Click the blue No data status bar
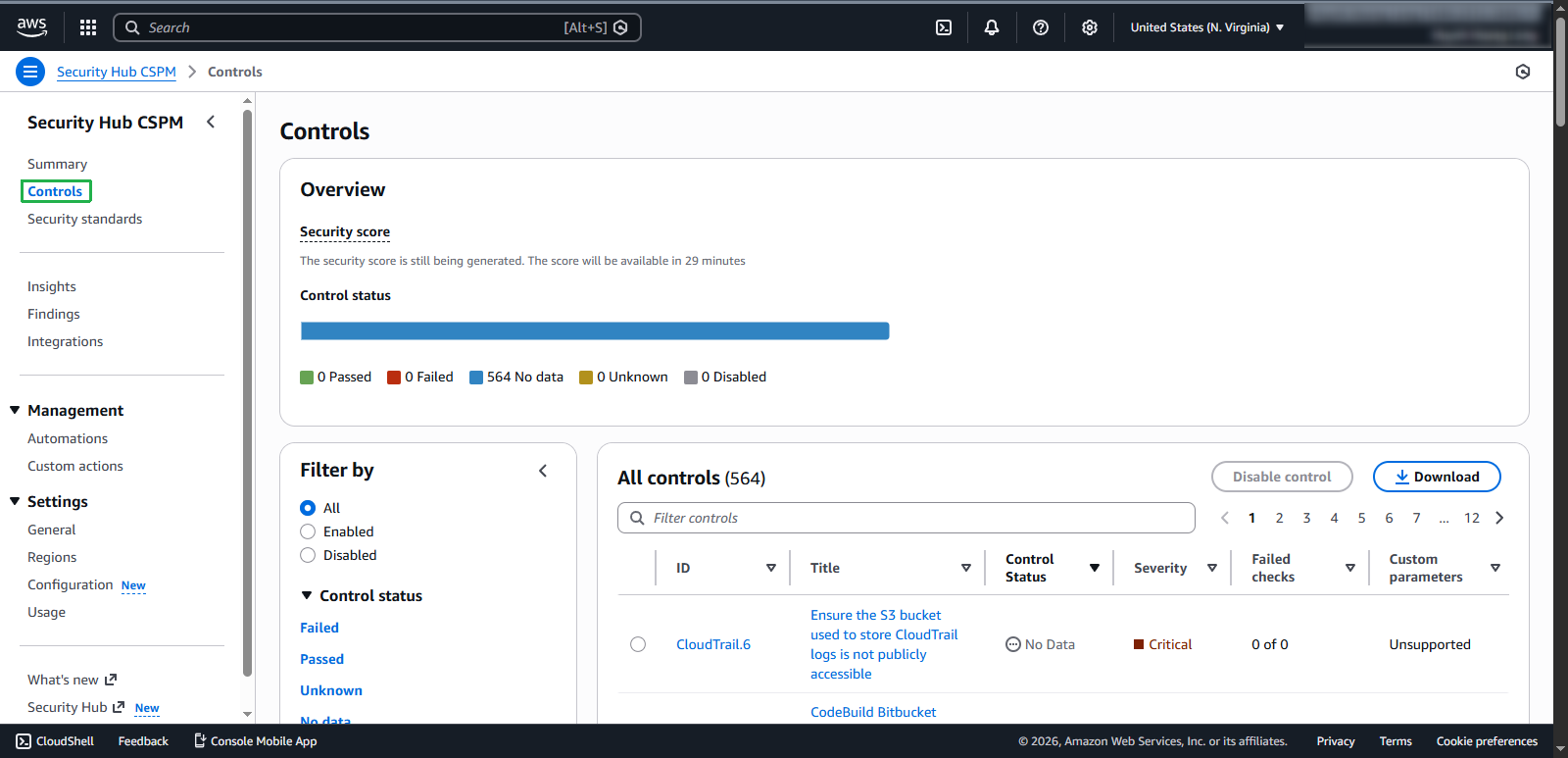Image resolution: width=1568 pixels, height=758 pixels. [594, 331]
